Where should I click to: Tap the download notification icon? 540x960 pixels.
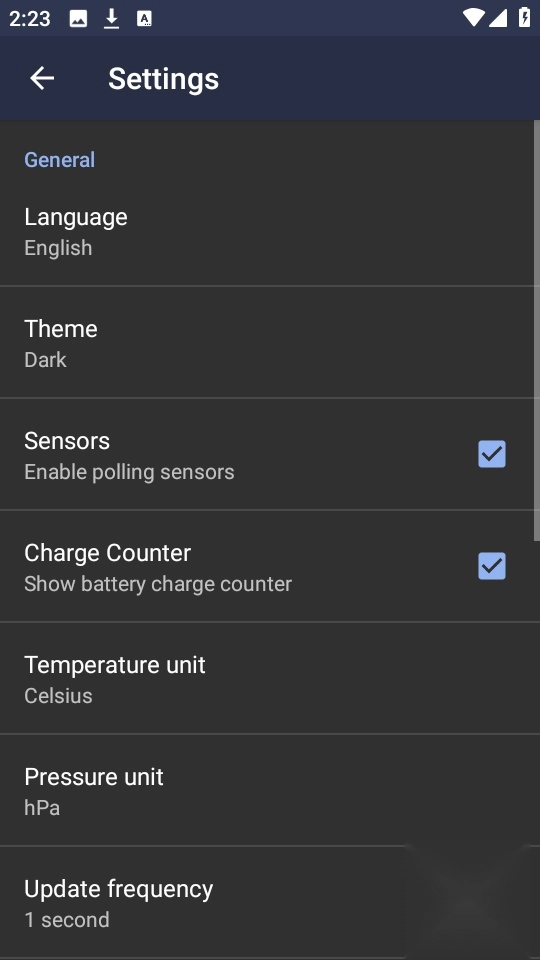pos(111,18)
